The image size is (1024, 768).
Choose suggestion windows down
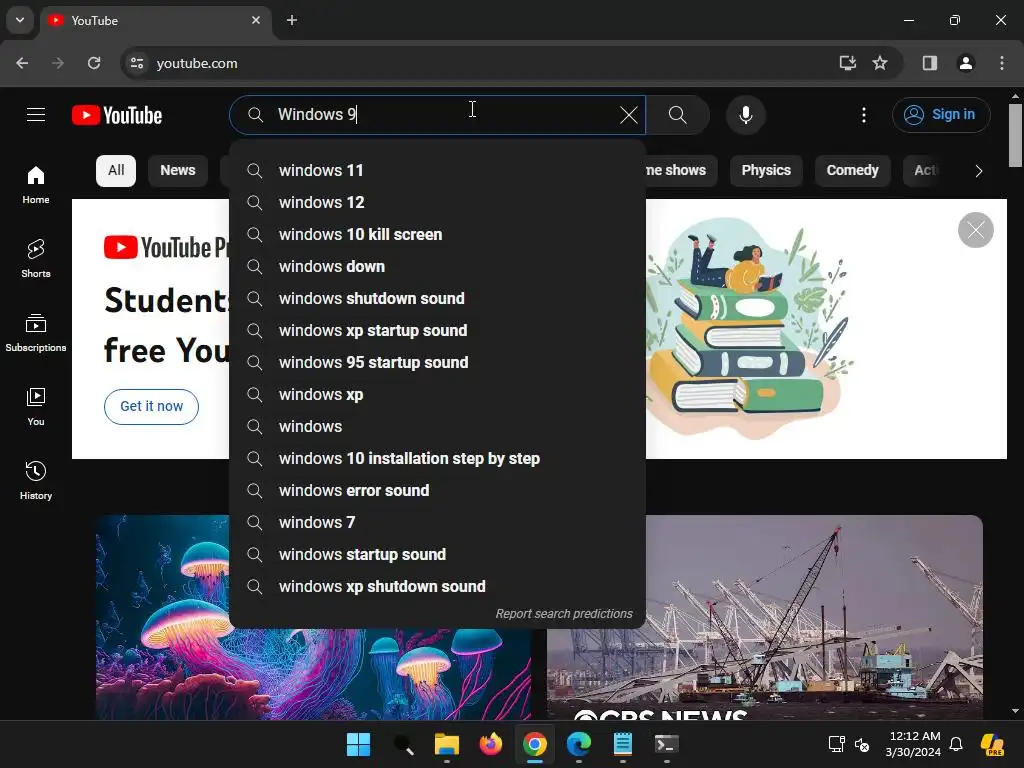438,266
